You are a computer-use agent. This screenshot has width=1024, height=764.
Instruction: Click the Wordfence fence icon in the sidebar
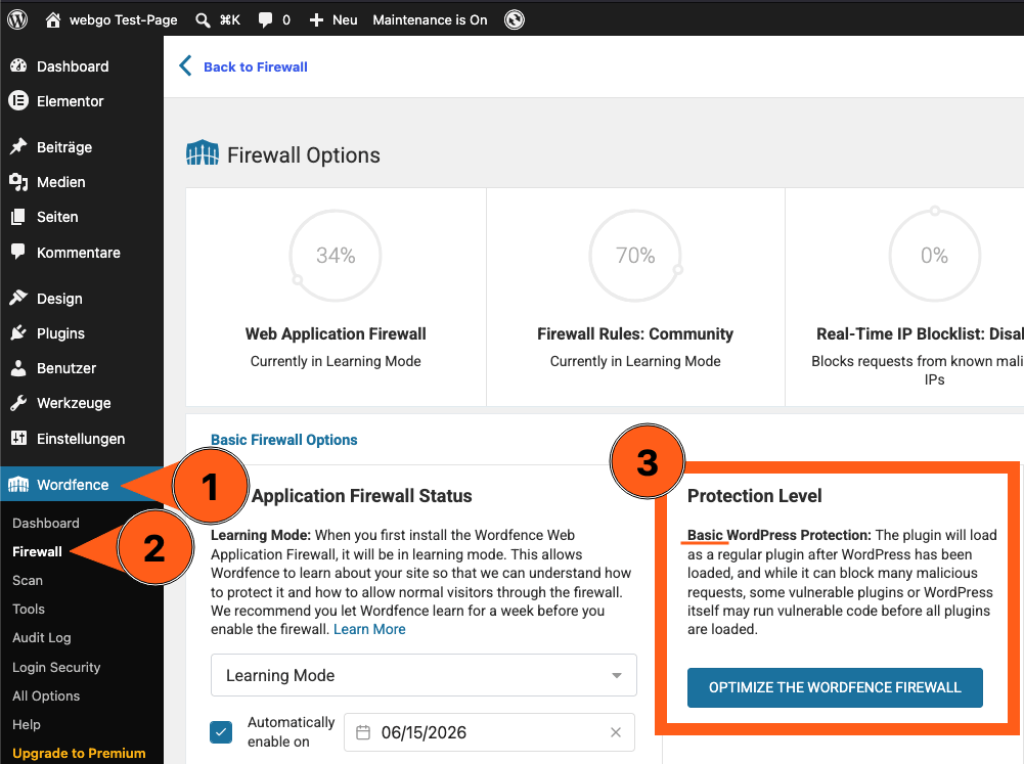point(18,485)
